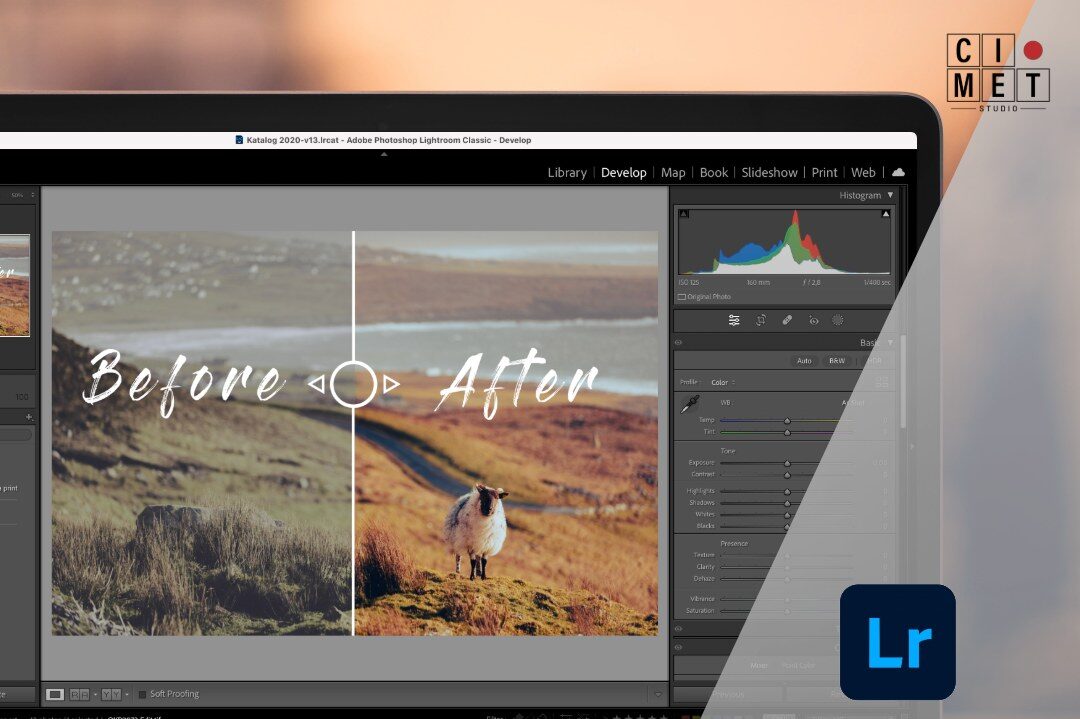Click the Auto tone button
This screenshot has height=719, width=1080.
click(804, 360)
